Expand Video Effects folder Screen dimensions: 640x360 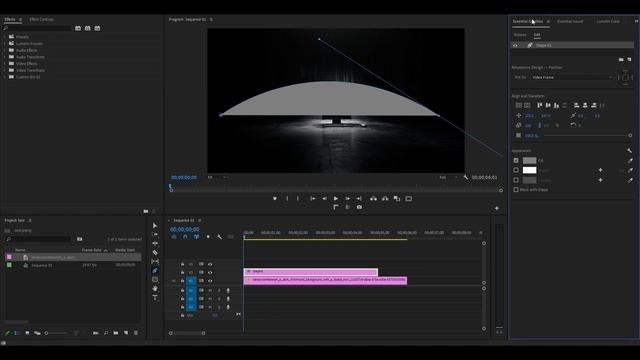click(x=4, y=64)
